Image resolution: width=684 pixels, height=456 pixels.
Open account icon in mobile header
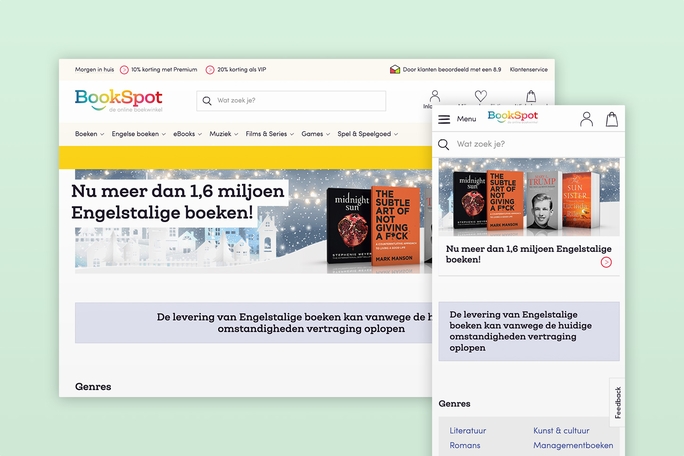pyautogui.click(x=586, y=119)
